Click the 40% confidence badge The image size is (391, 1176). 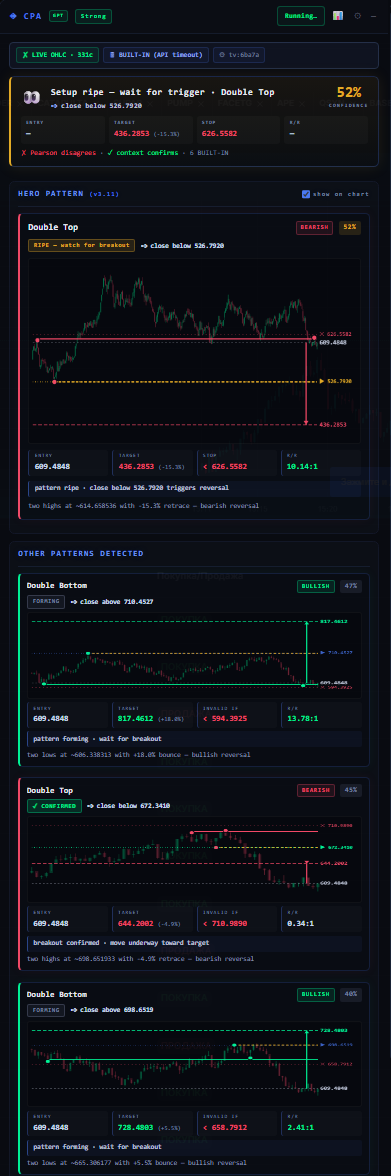point(350,994)
